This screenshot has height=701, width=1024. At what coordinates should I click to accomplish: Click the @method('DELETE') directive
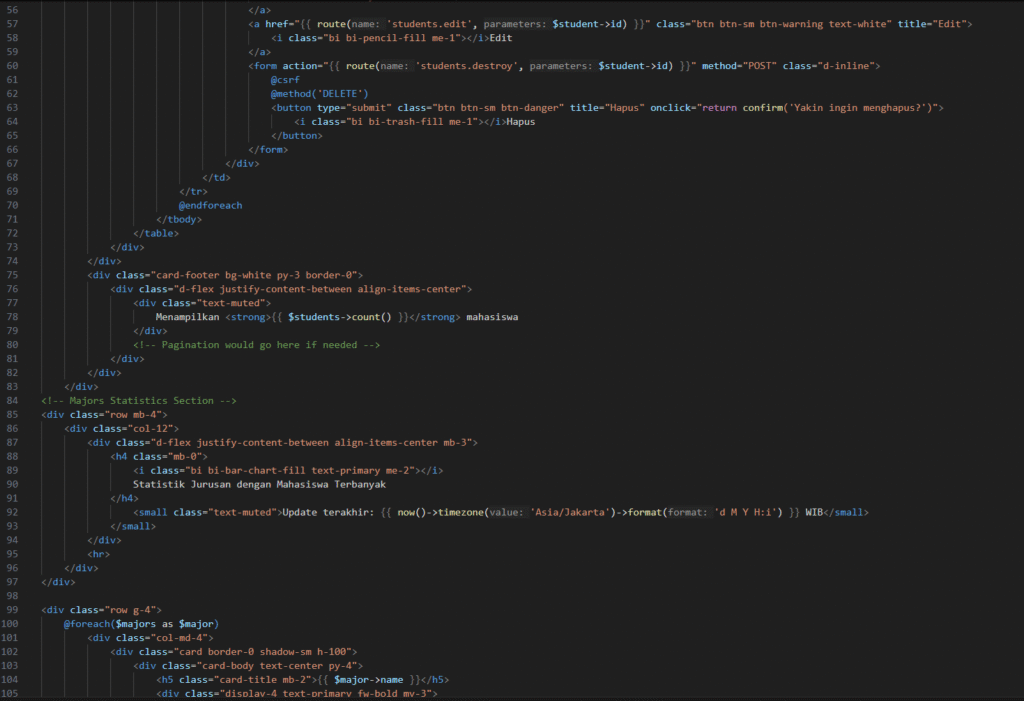click(319, 93)
